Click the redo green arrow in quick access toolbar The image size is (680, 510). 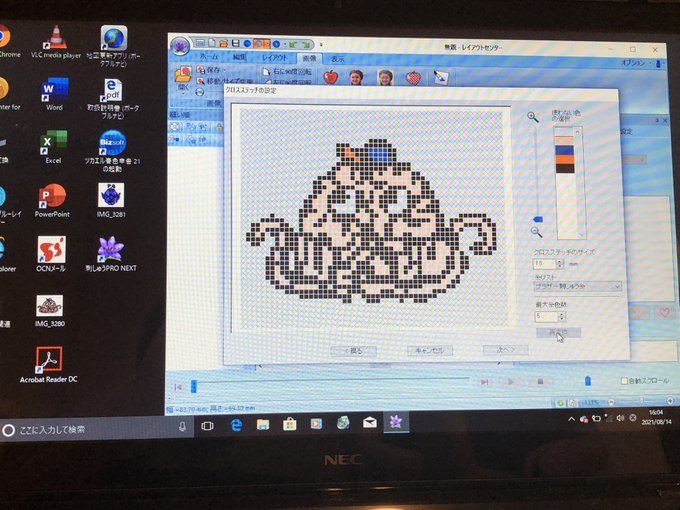306,45
